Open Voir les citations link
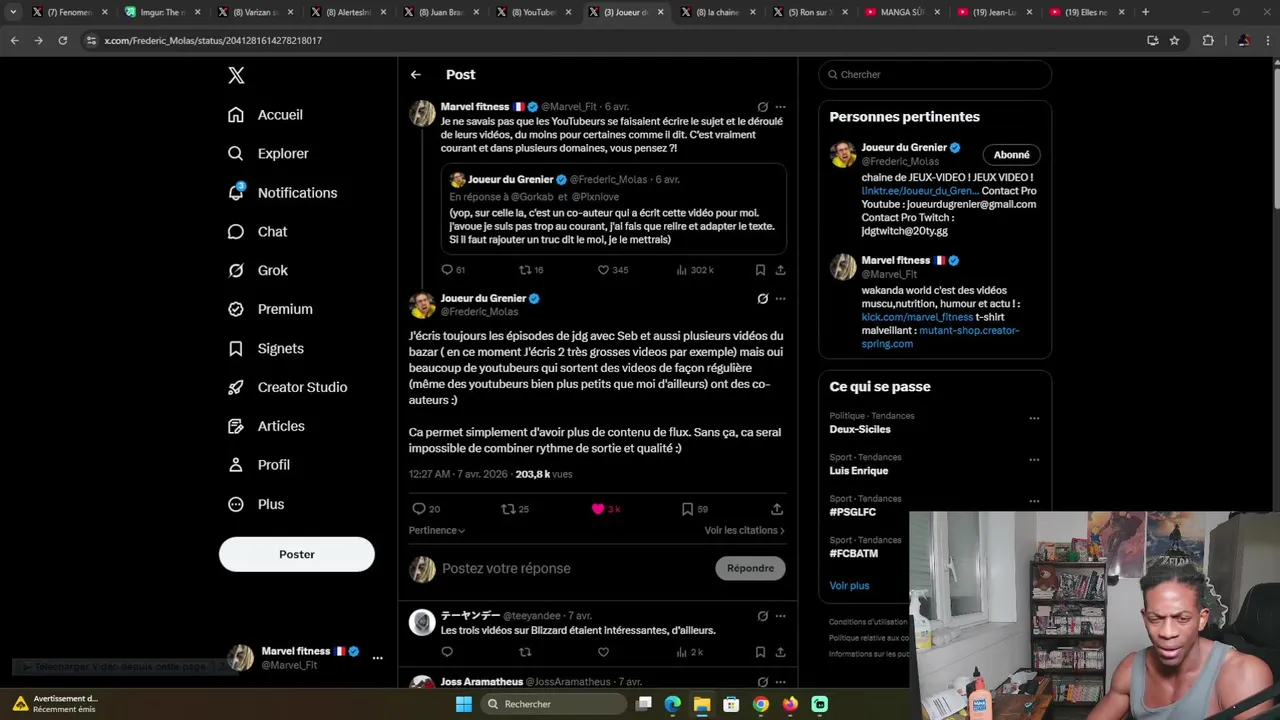The height and width of the screenshot is (720, 1280). 744,530
